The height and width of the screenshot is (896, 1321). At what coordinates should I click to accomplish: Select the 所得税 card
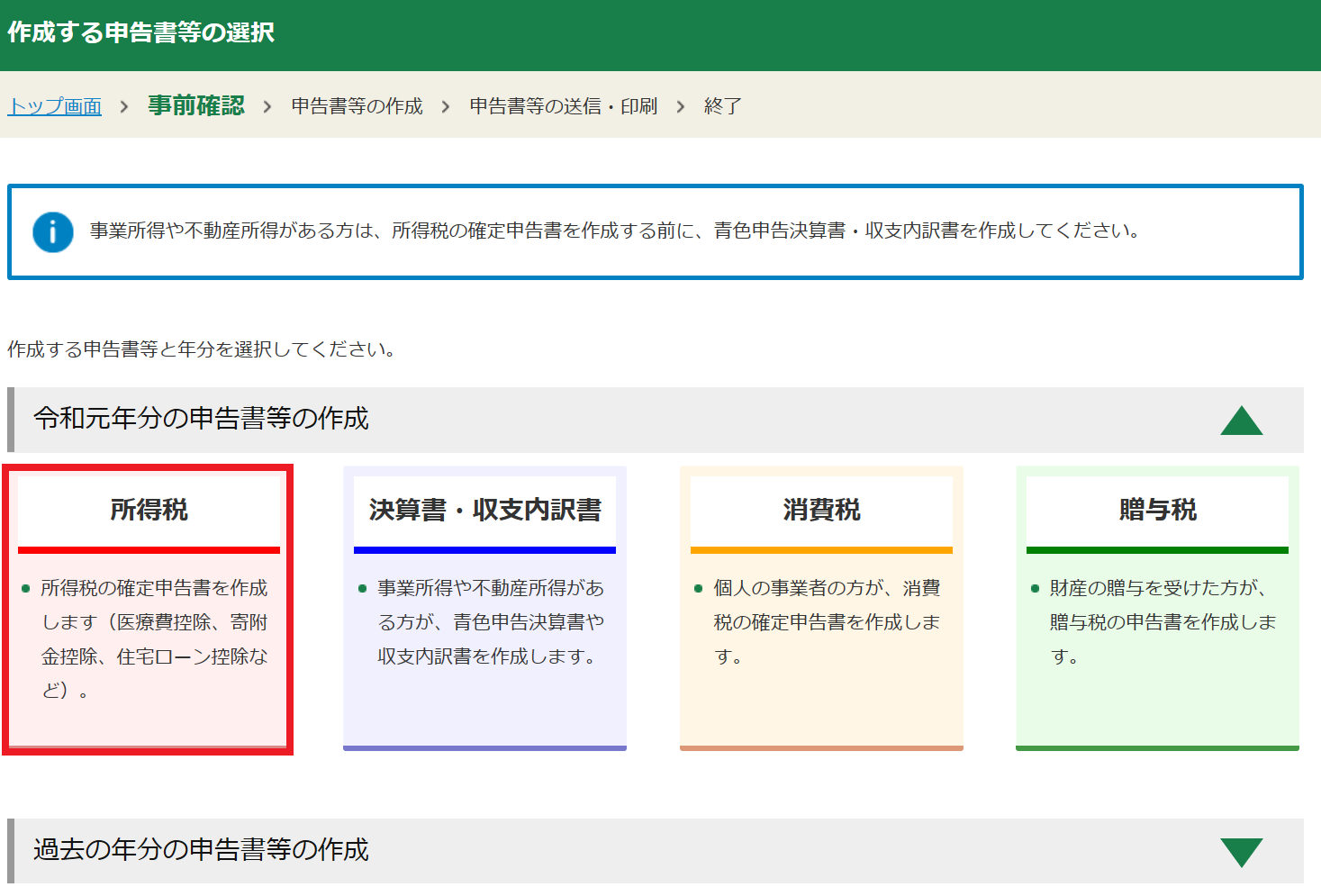coord(149,610)
